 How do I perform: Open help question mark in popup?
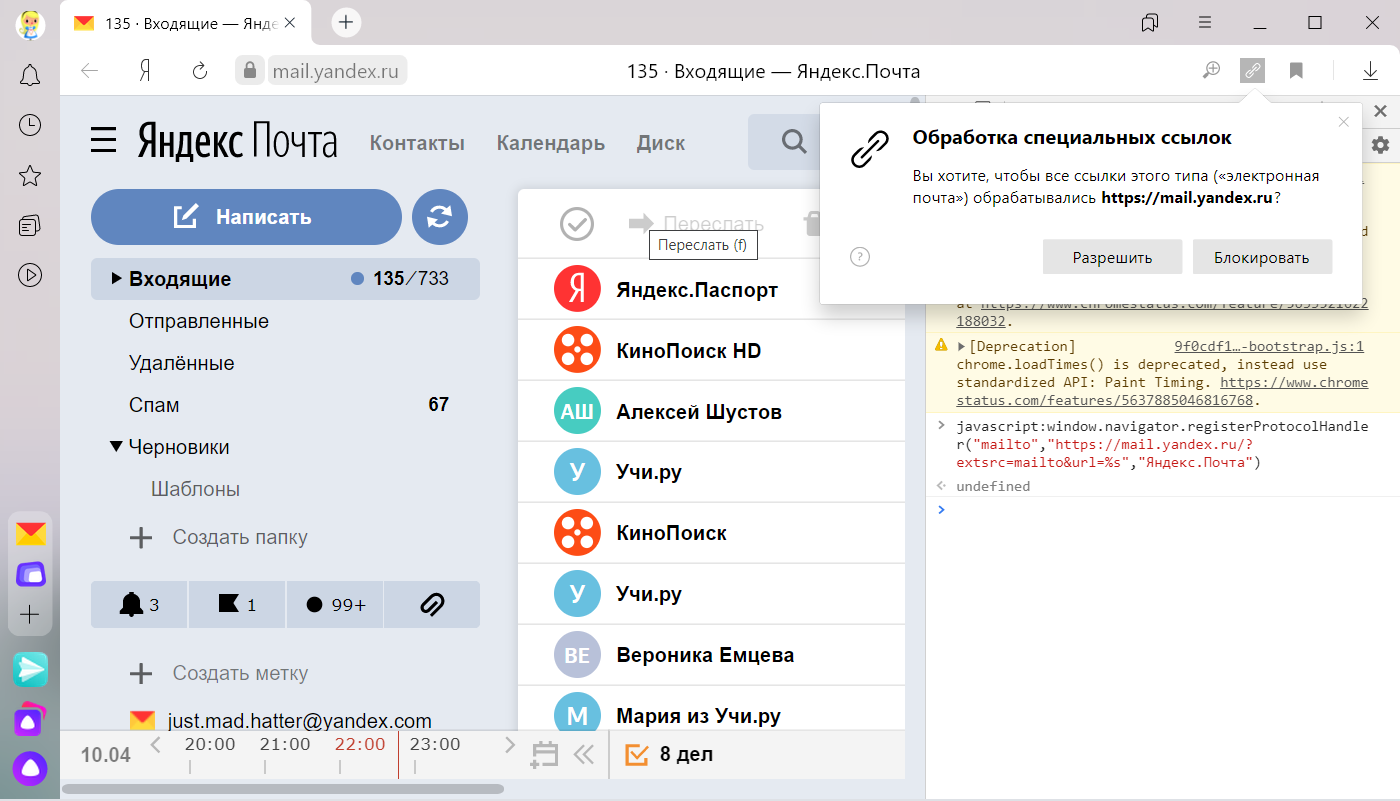tap(860, 257)
